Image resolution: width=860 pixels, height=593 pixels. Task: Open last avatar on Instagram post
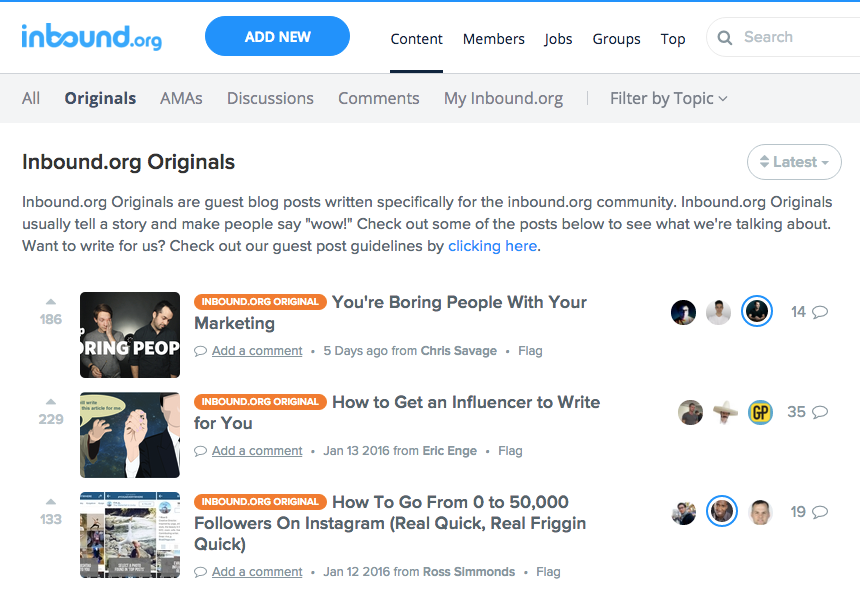click(x=760, y=512)
